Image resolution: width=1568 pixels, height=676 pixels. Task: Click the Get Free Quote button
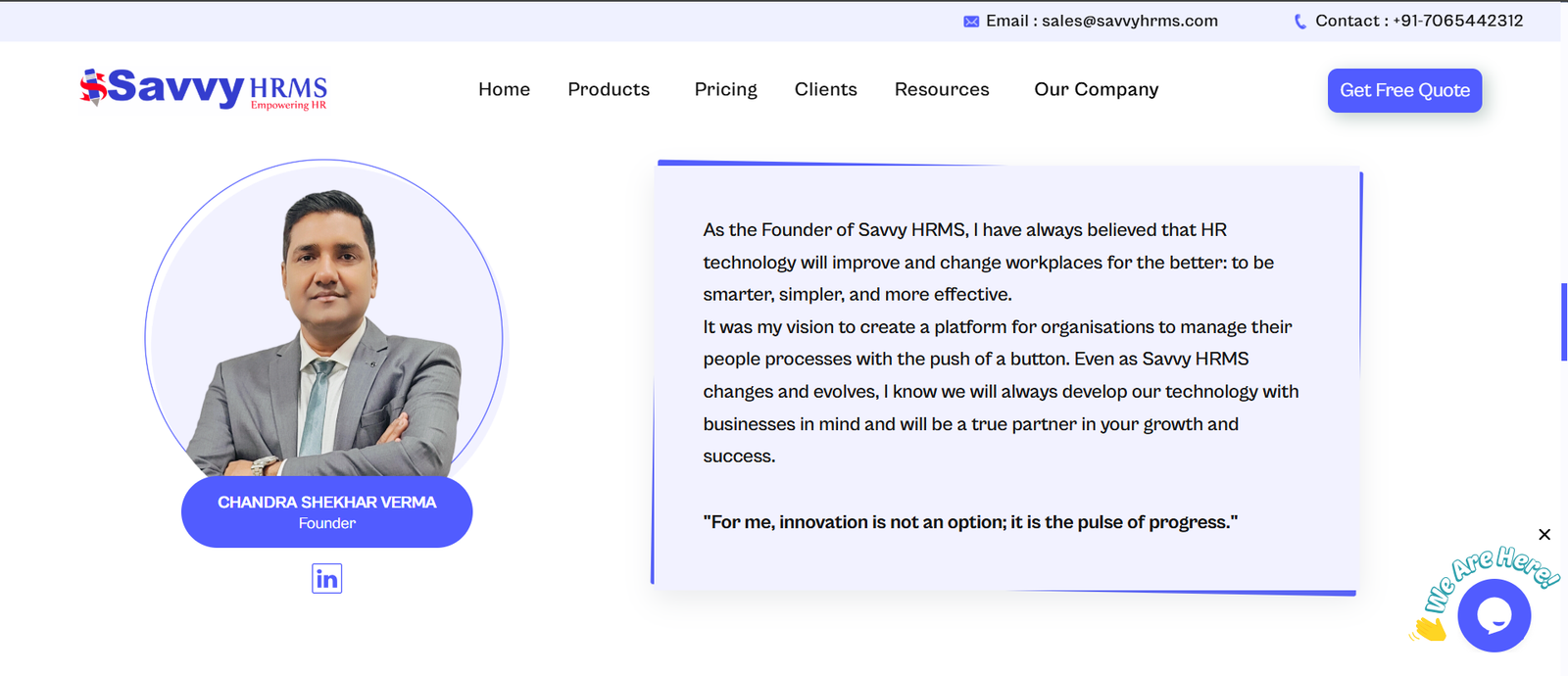click(x=1404, y=90)
